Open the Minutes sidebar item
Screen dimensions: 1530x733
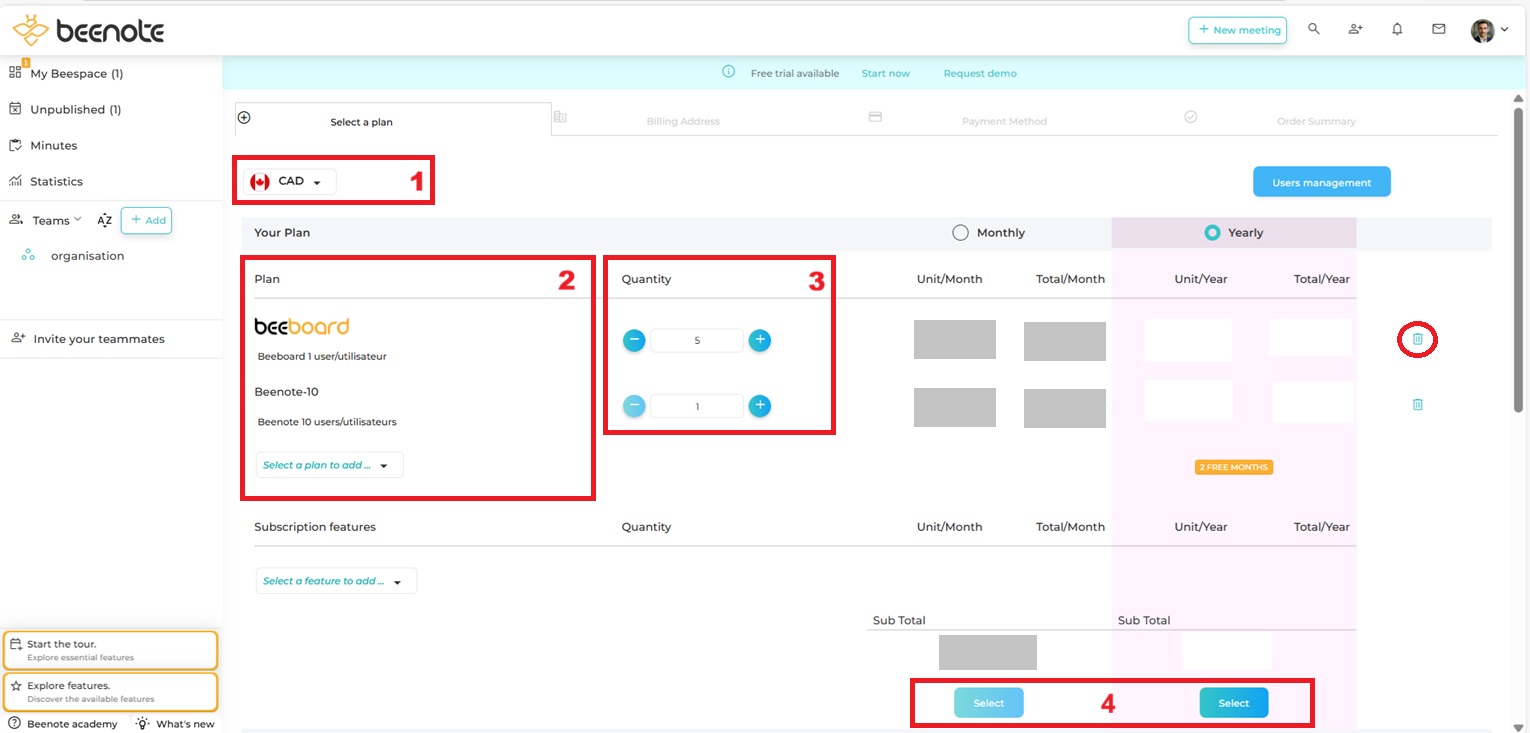point(53,146)
